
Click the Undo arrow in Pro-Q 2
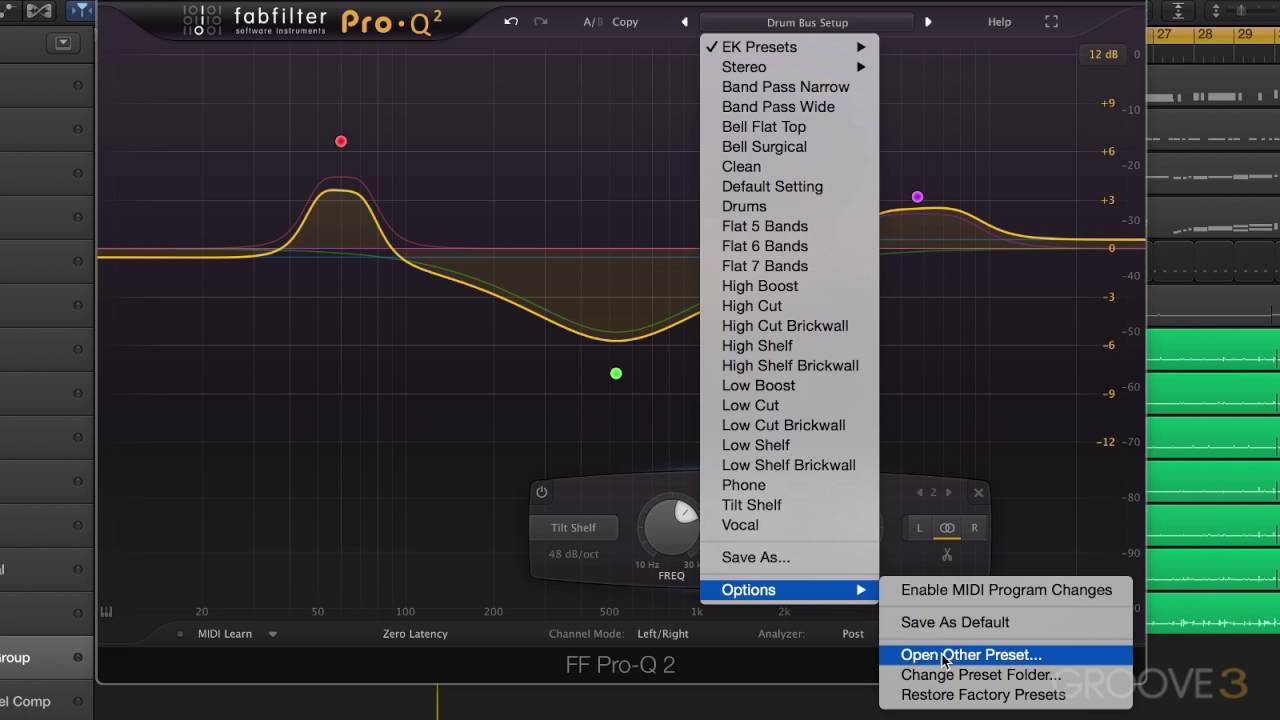(x=511, y=21)
